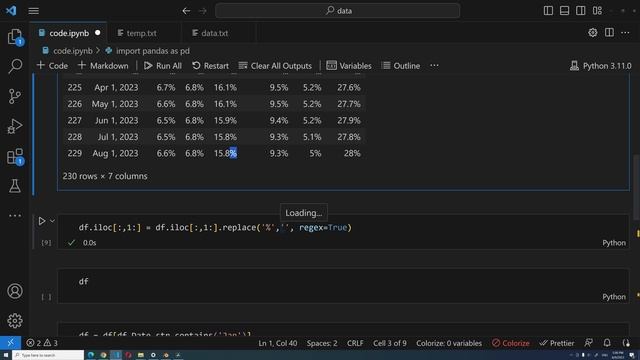Open remote window indicator in status bar

point(11,343)
